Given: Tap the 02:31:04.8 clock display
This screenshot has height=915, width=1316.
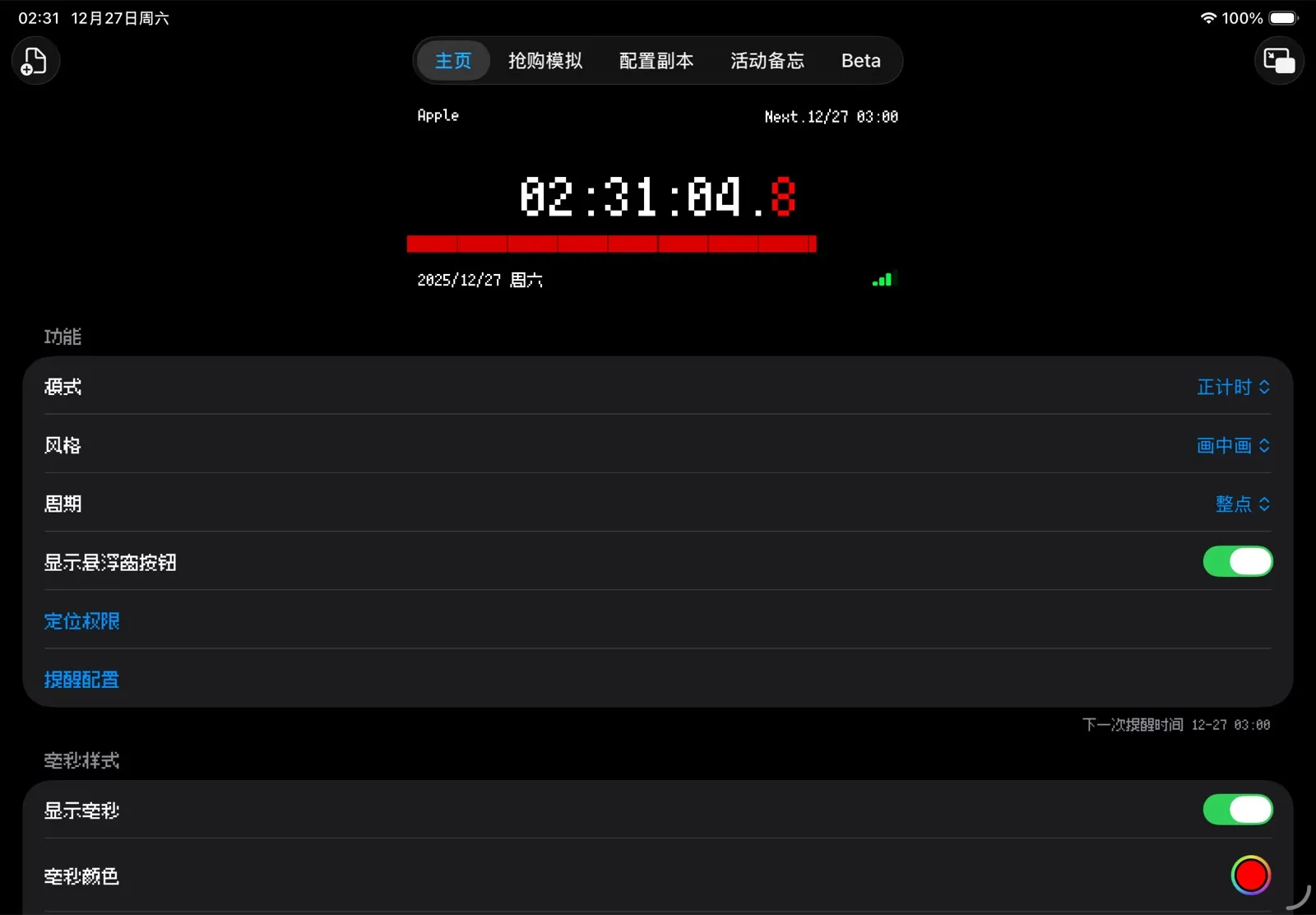Looking at the screenshot, I should (657, 197).
